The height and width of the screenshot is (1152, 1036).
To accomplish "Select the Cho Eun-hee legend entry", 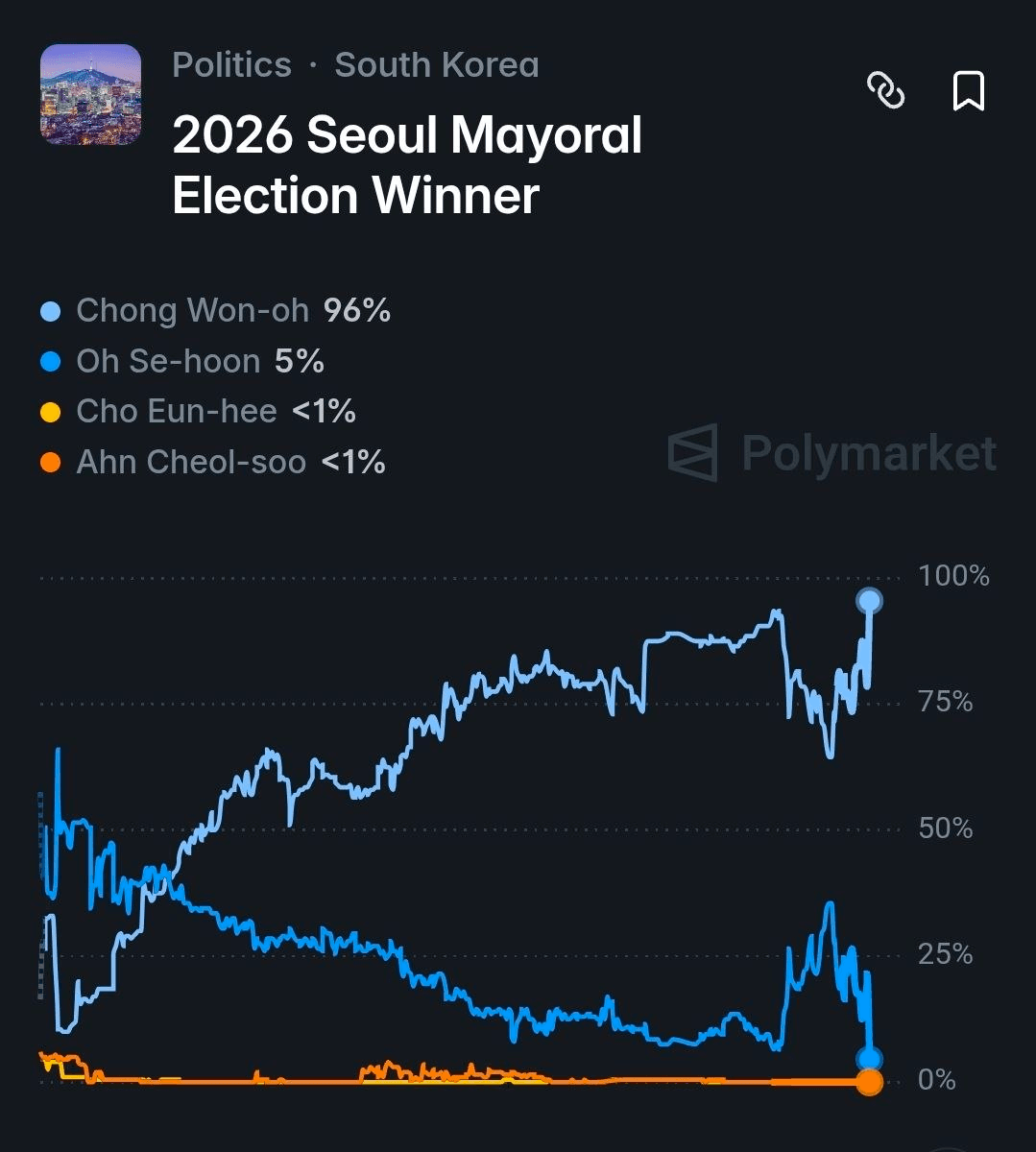I will (x=199, y=412).
